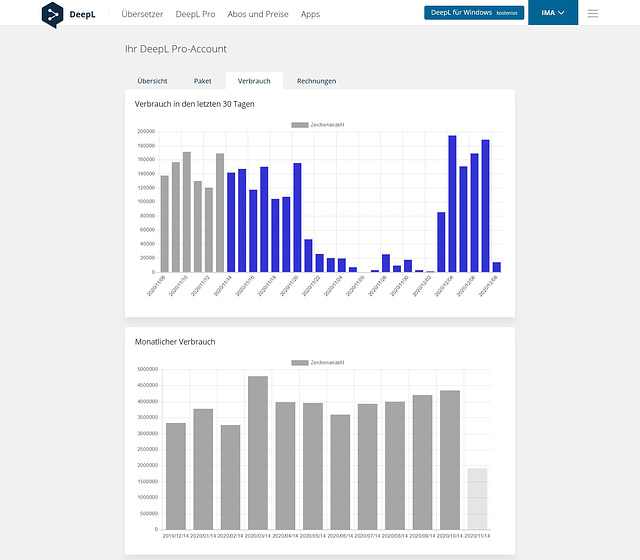
Task: Click the light 2020/11/14 monthly bar
Action: (x=477, y=499)
